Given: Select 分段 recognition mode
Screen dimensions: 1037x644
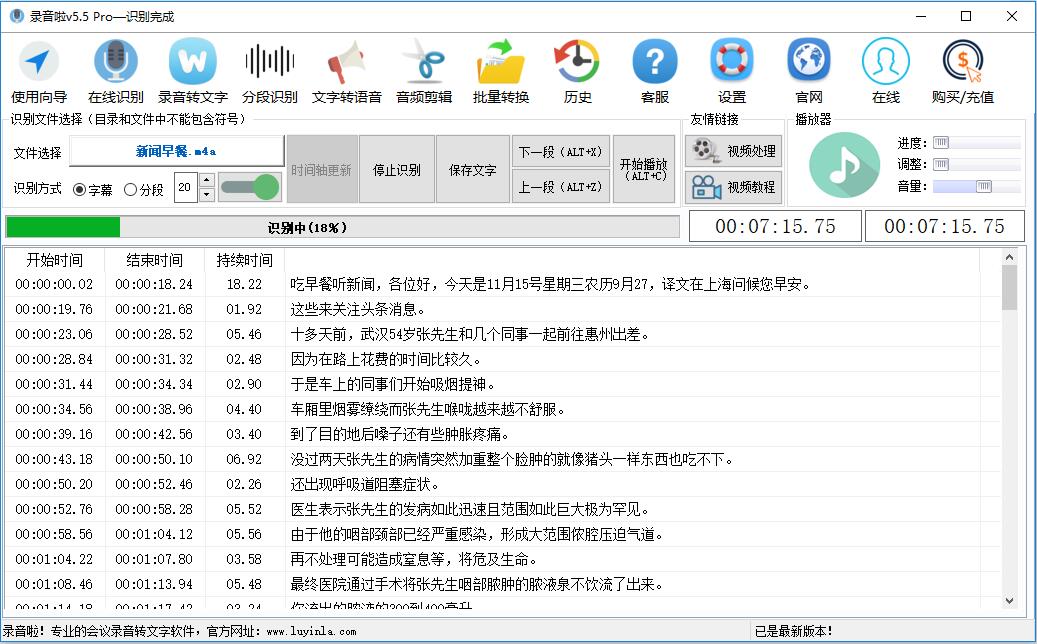Looking at the screenshot, I should click(x=144, y=190).
